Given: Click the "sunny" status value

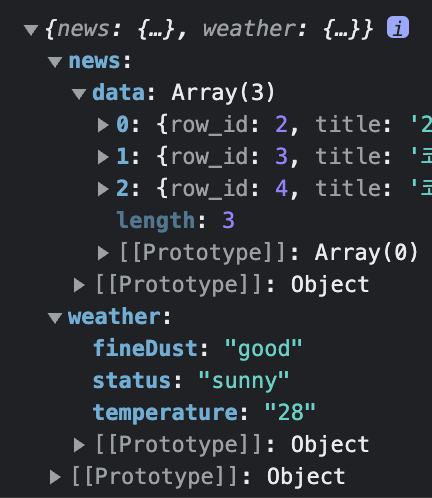Looking at the screenshot, I should pos(244,381).
